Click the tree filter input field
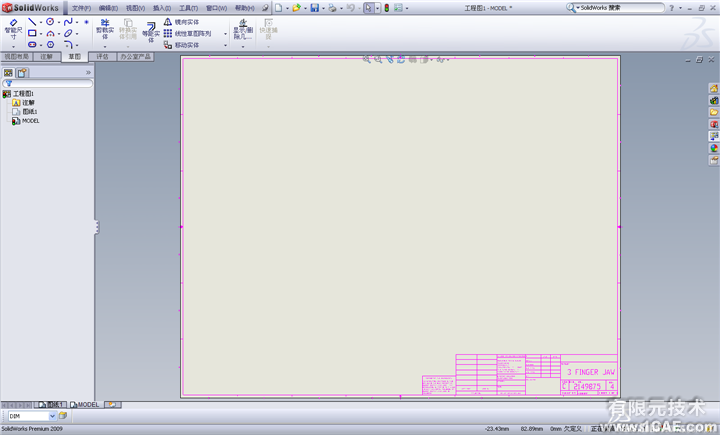Viewport: 720px width, 435px height. tap(48, 83)
